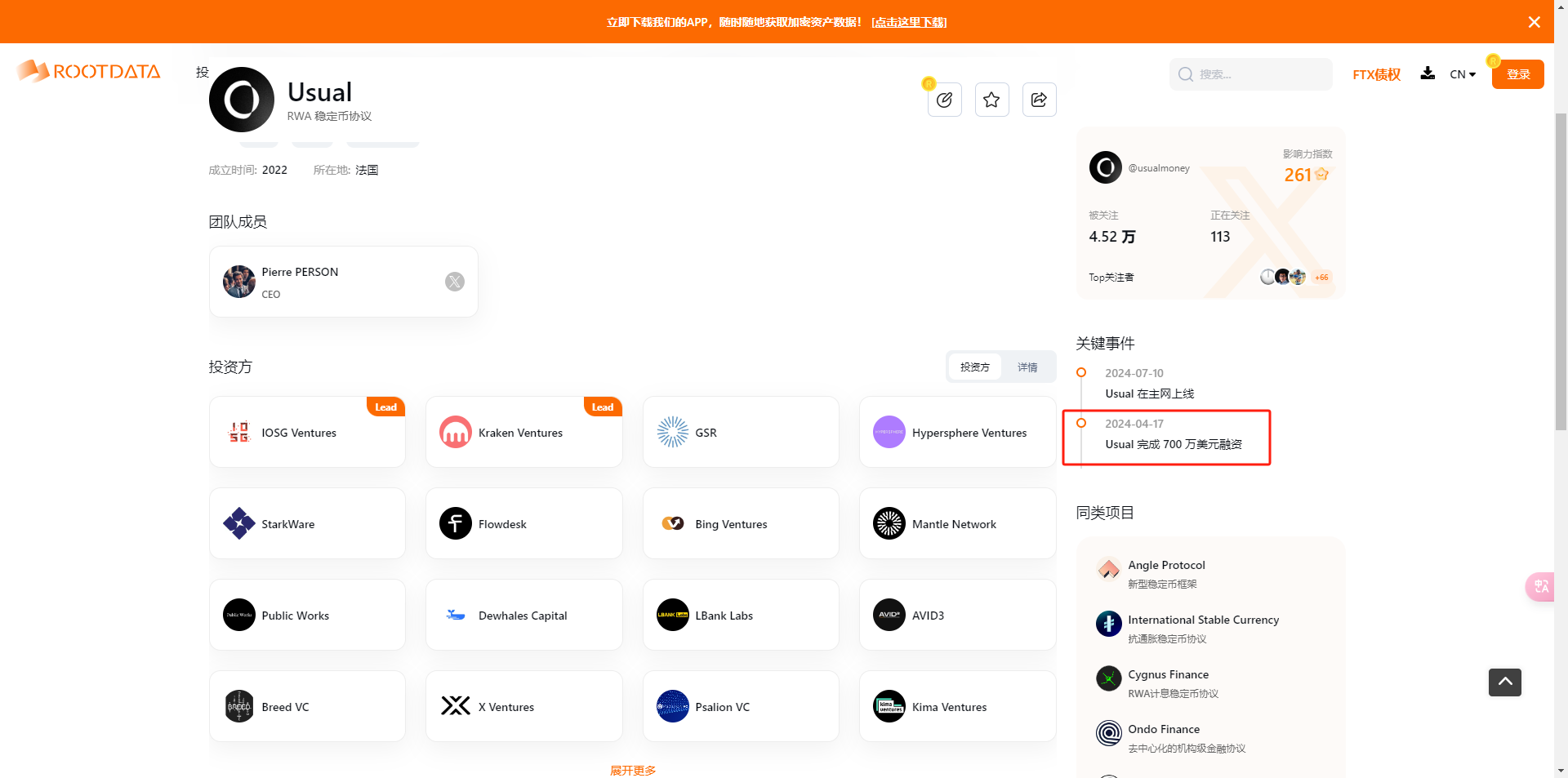Open the CN language dropdown
Screen dimensions: 1568x778
[x=1463, y=74]
